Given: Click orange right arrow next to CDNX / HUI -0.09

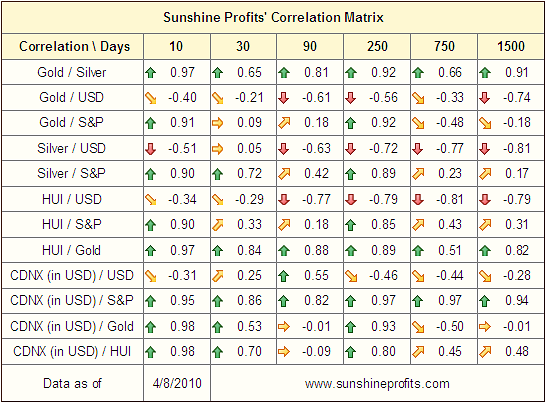Looking at the screenshot, I should [x=284, y=352].
